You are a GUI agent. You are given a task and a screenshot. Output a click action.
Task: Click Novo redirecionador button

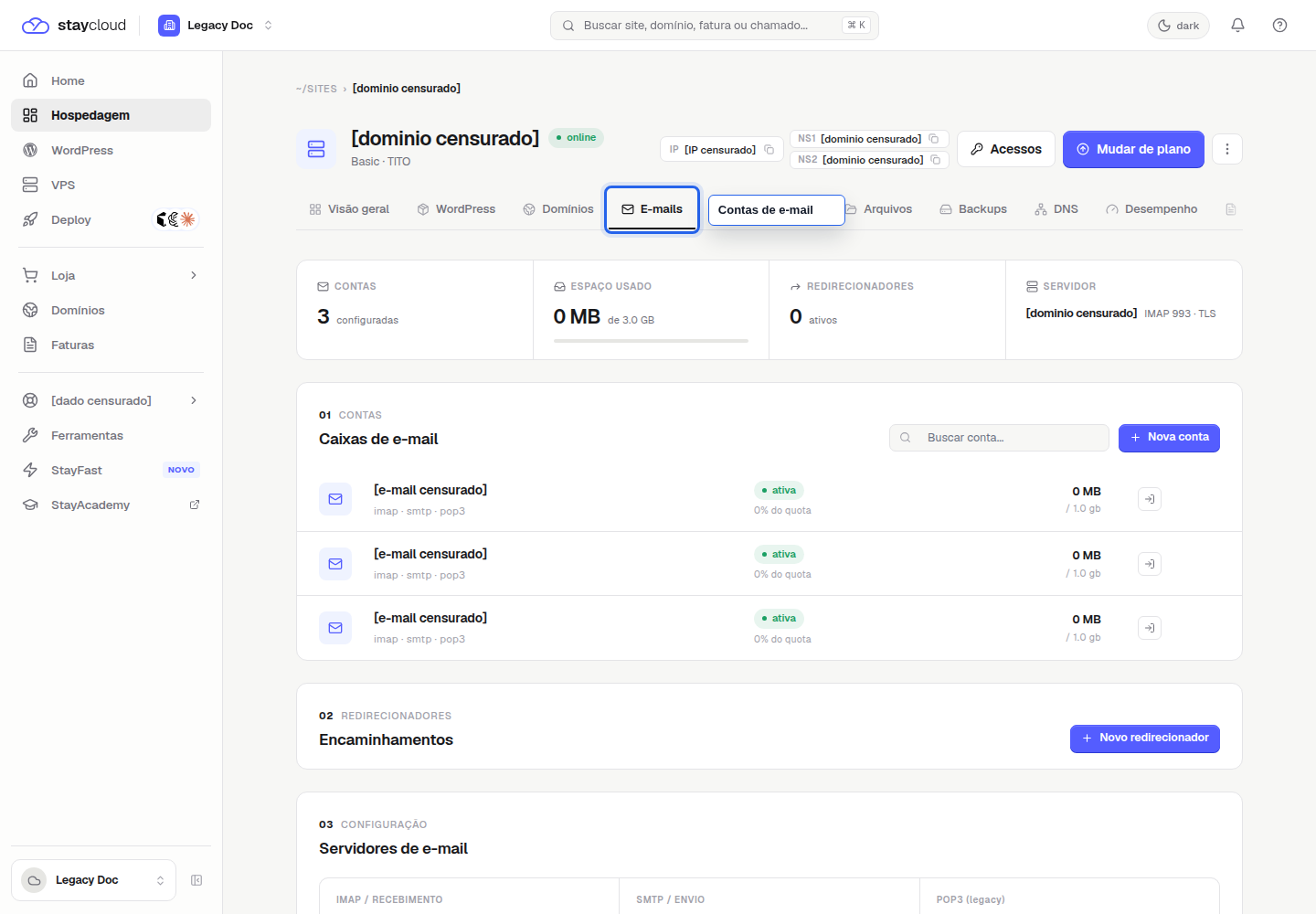(1144, 739)
